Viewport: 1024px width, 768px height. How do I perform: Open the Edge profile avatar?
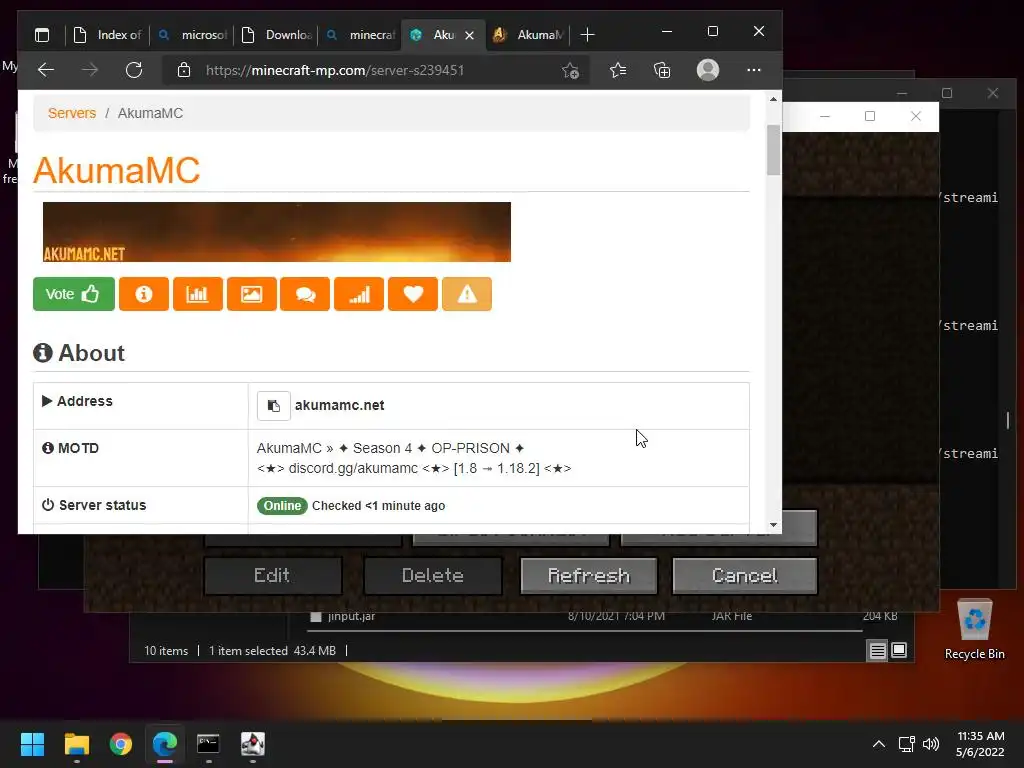click(708, 70)
